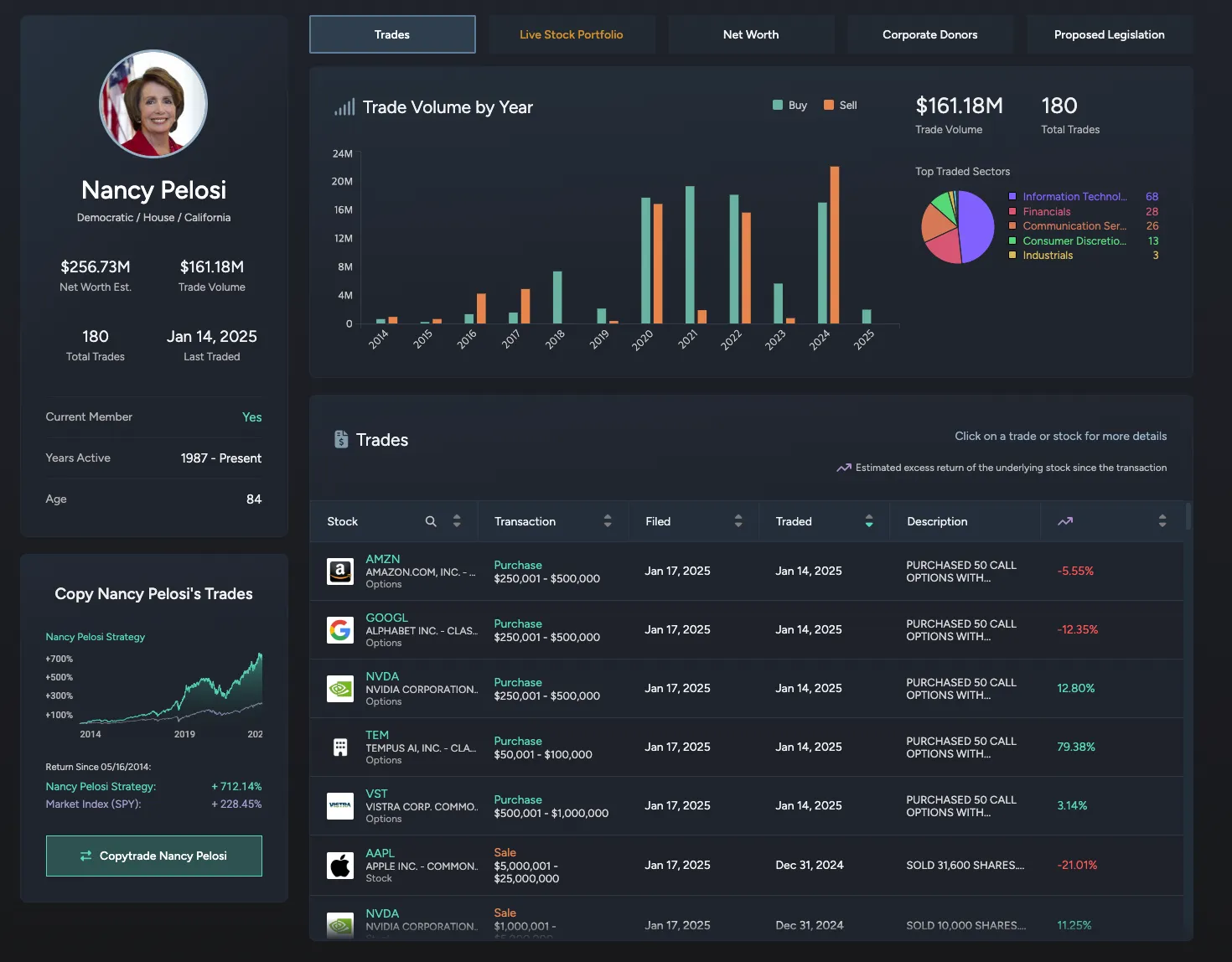Click the SOLD 31,600 SHARES description
This screenshot has width=1232, height=962.
[965, 865]
